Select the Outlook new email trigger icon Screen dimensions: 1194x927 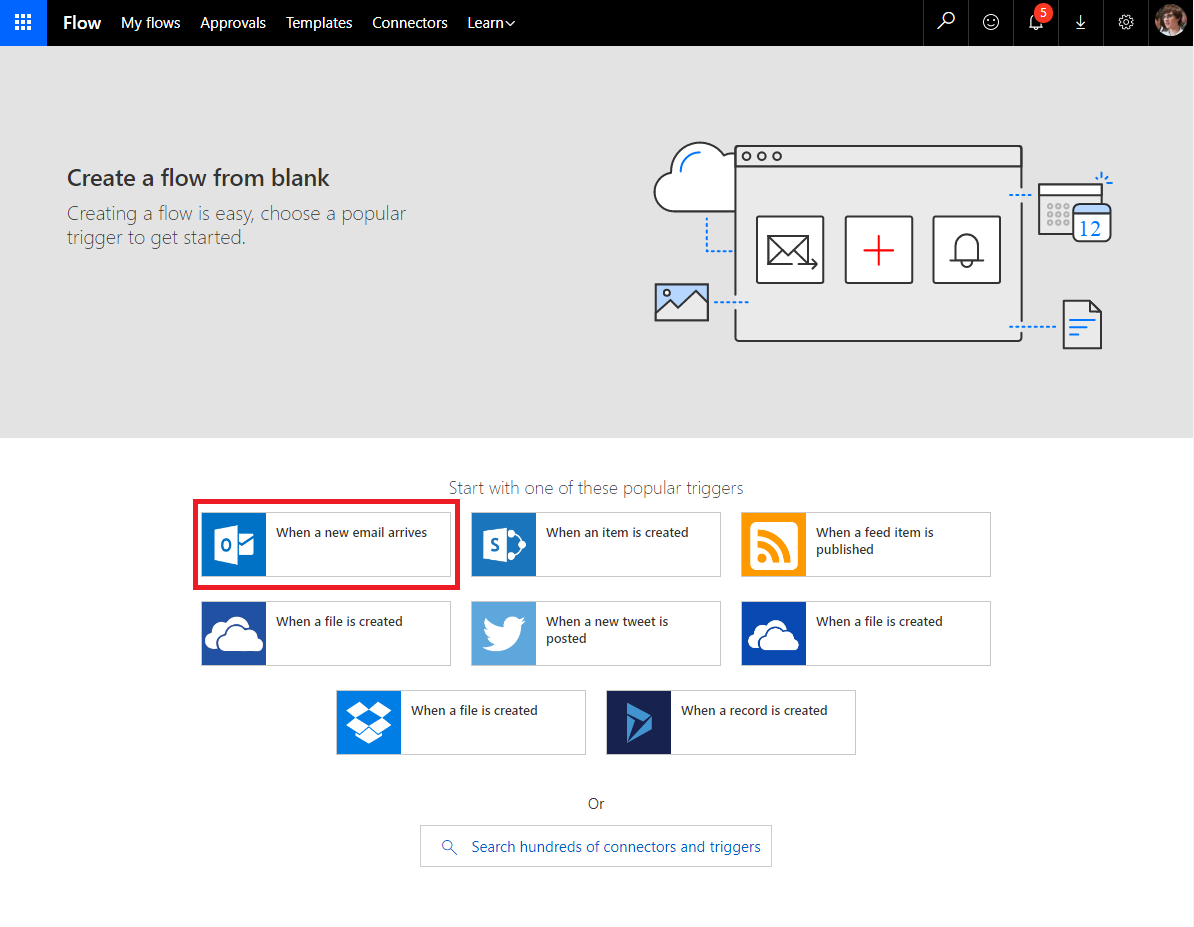[234, 544]
